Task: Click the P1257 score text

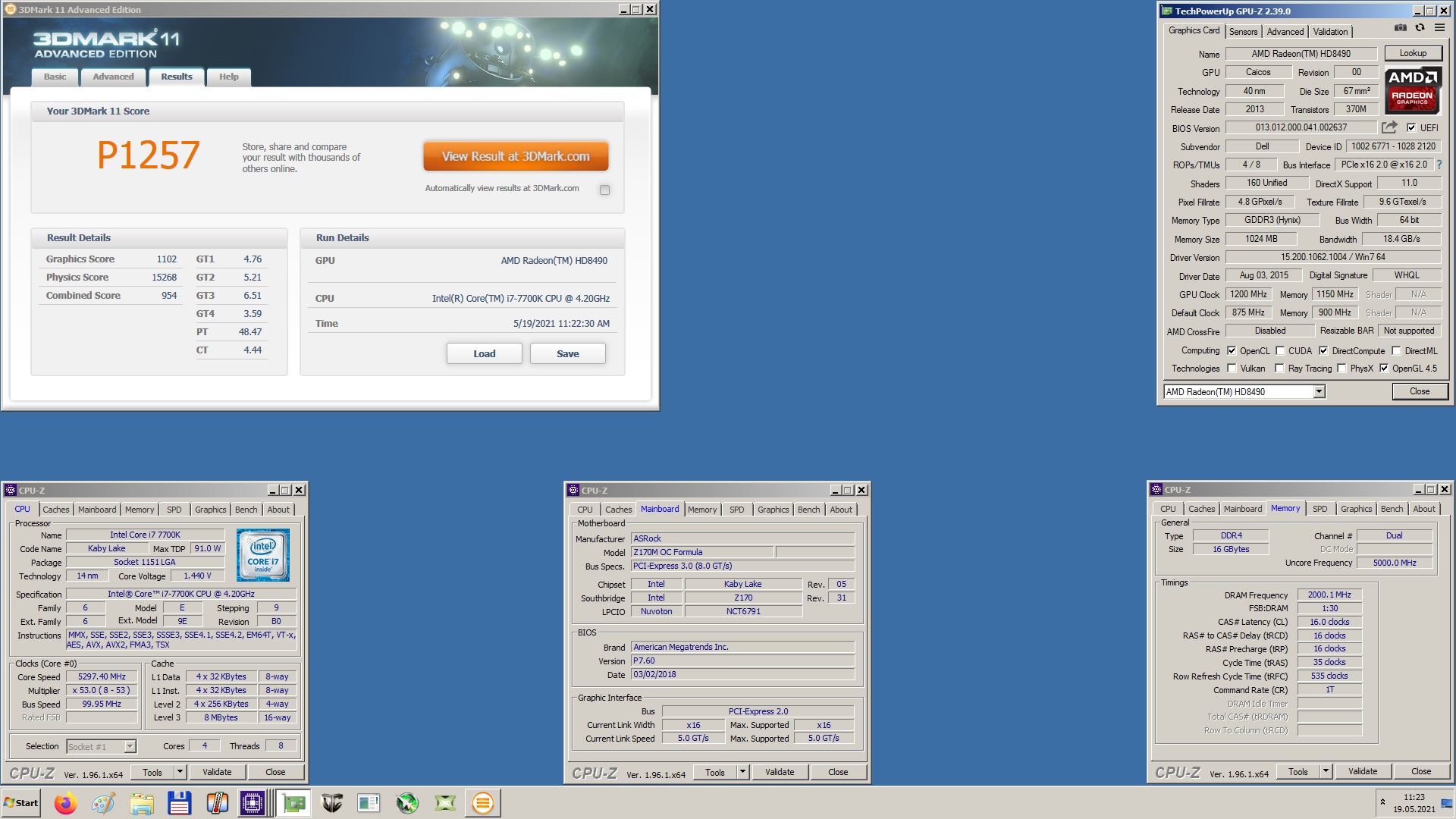Action: coord(148,155)
